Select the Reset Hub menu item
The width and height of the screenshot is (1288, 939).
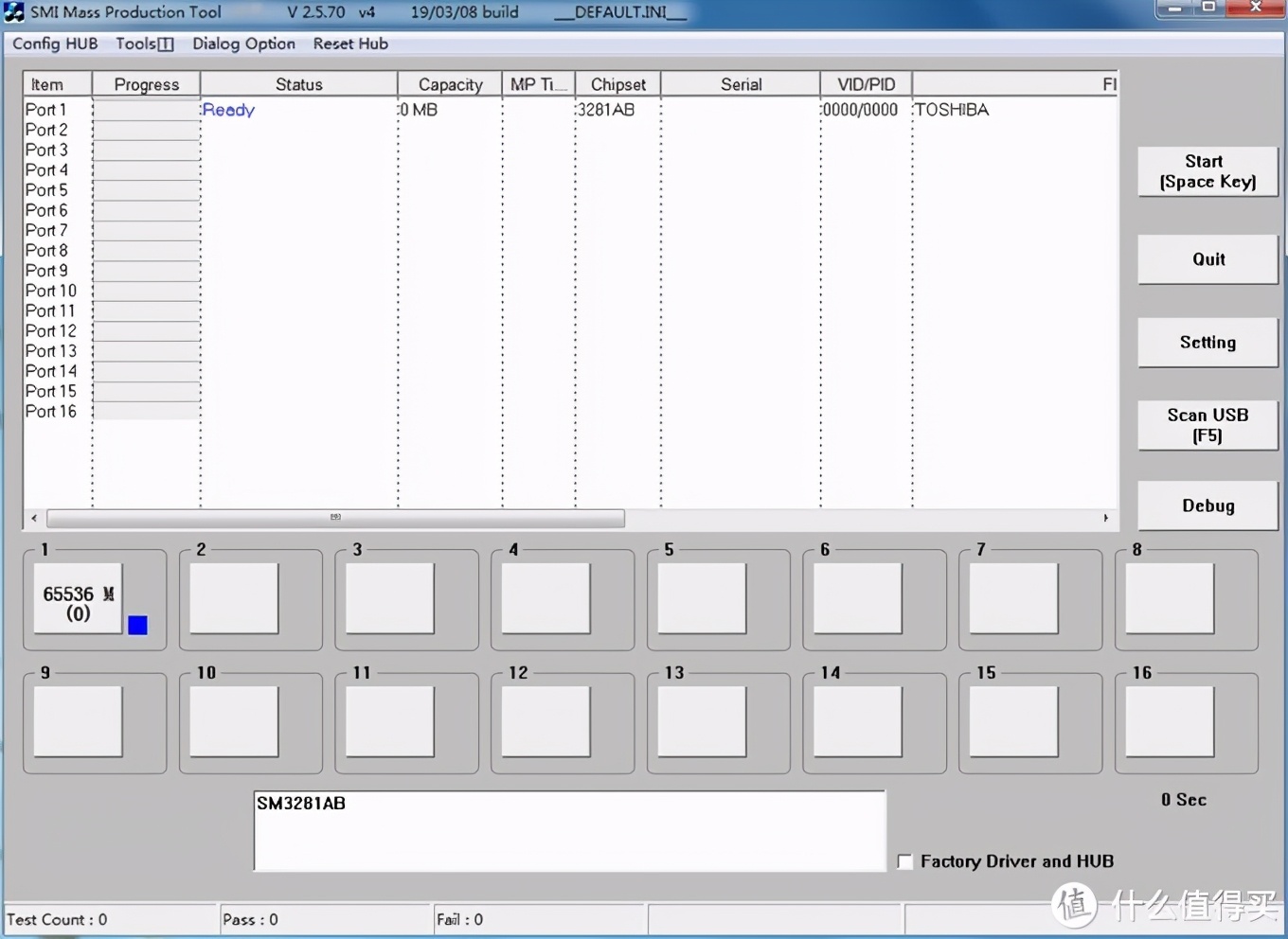tap(350, 44)
